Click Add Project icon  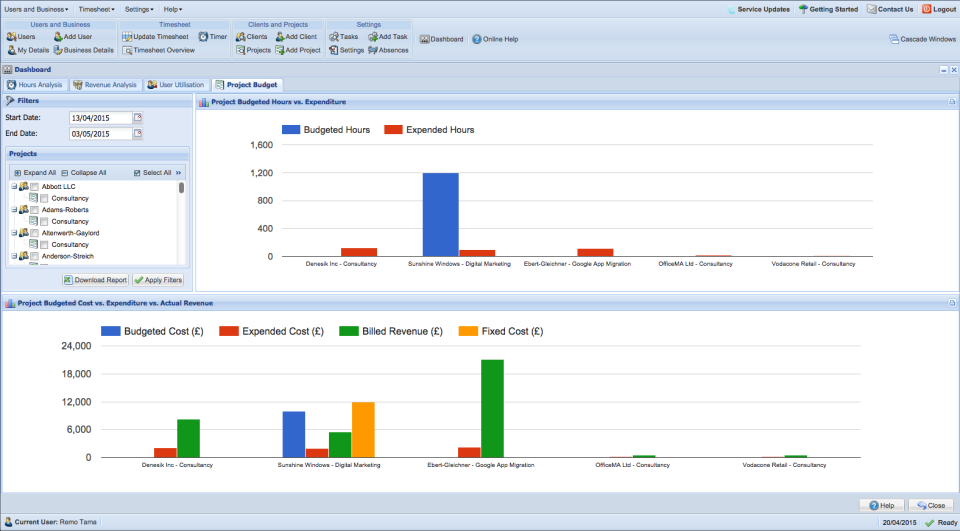pos(298,50)
